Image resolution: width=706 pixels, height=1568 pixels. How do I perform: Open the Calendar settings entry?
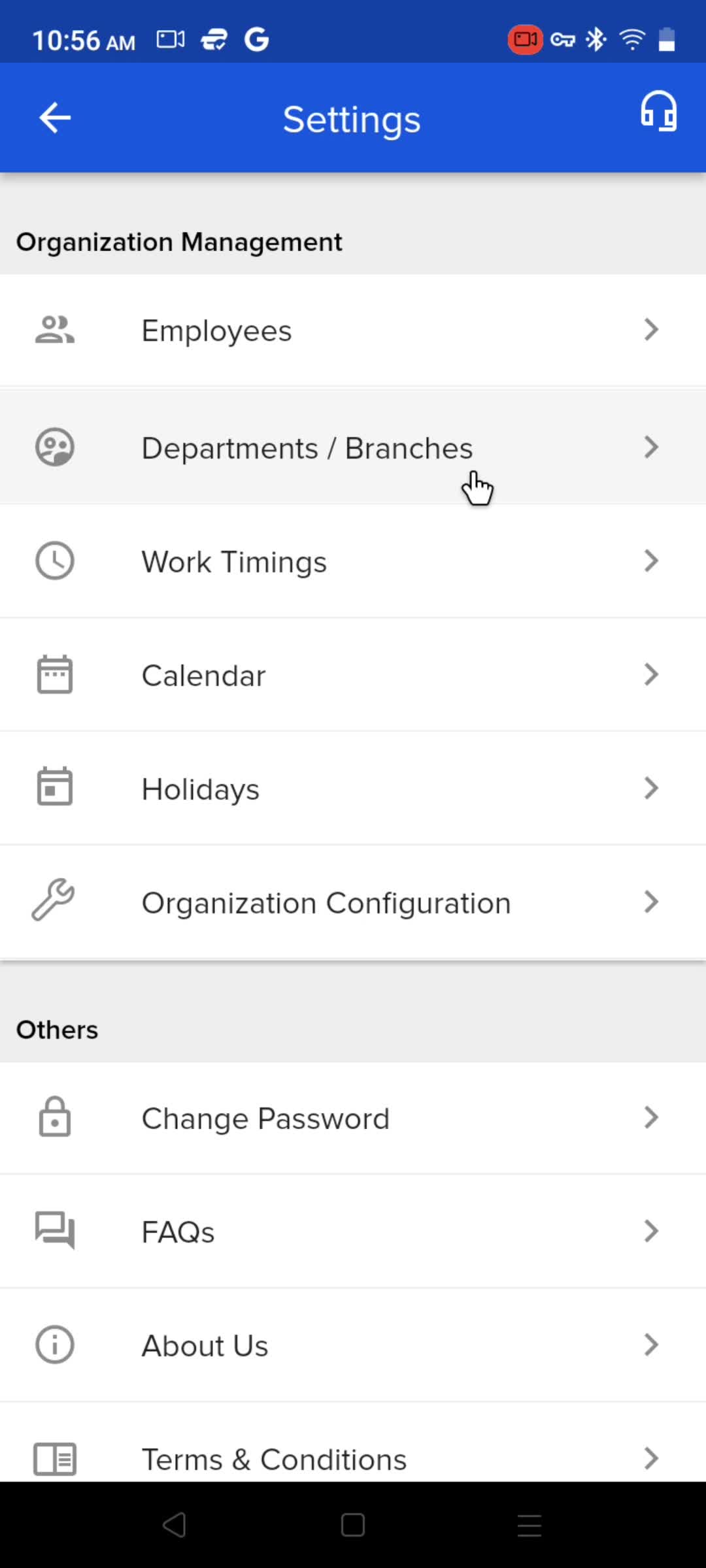[353, 675]
